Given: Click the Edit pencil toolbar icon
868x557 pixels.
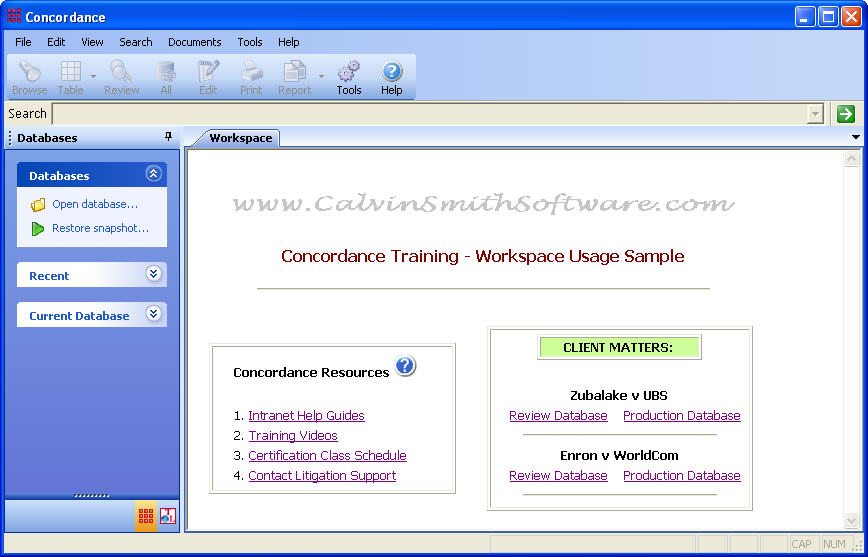Looking at the screenshot, I should coord(208,77).
